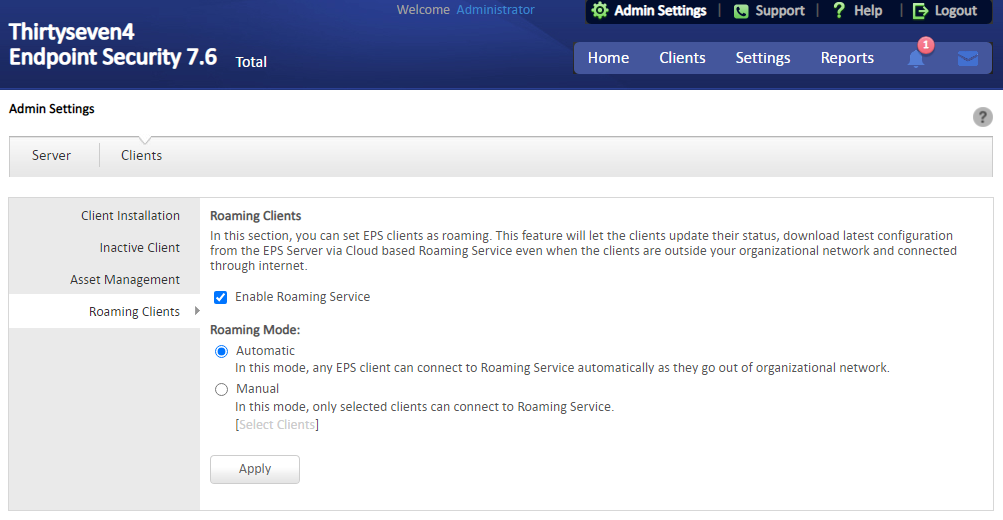Click the Admin Settings gear icon

point(599,11)
